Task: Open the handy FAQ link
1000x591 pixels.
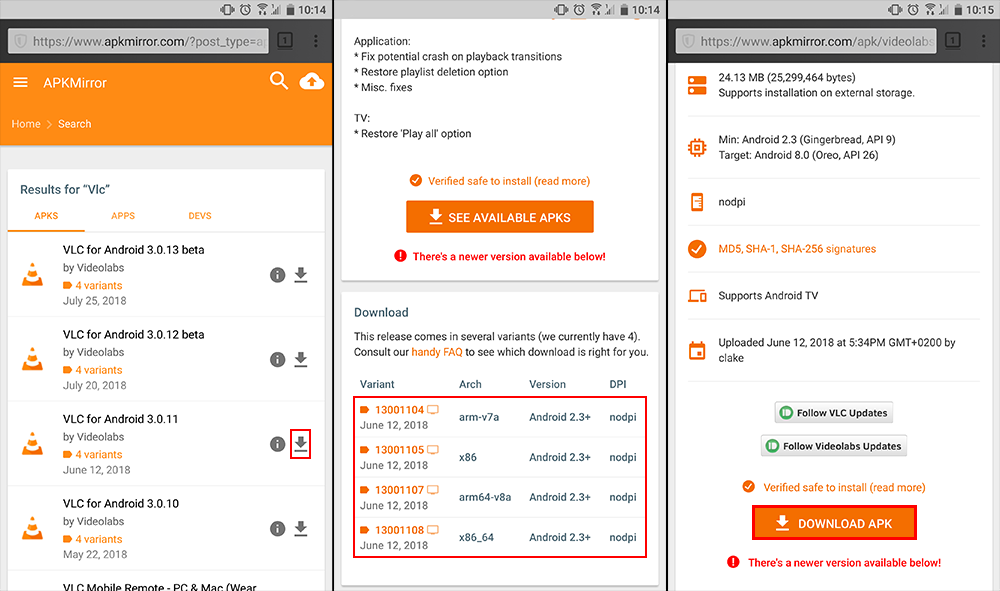Action: pyautogui.click(x=437, y=352)
